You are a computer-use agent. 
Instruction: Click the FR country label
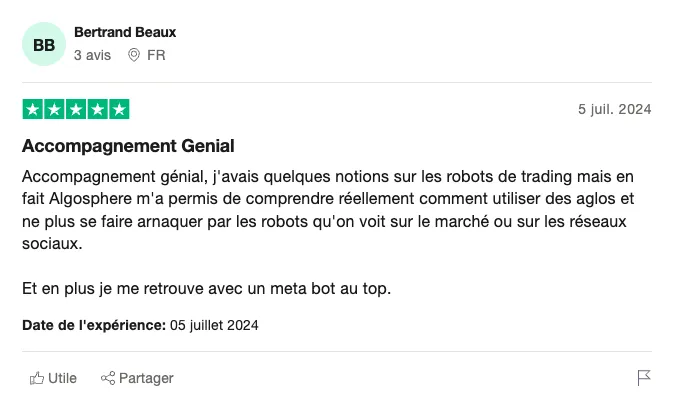click(156, 55)
